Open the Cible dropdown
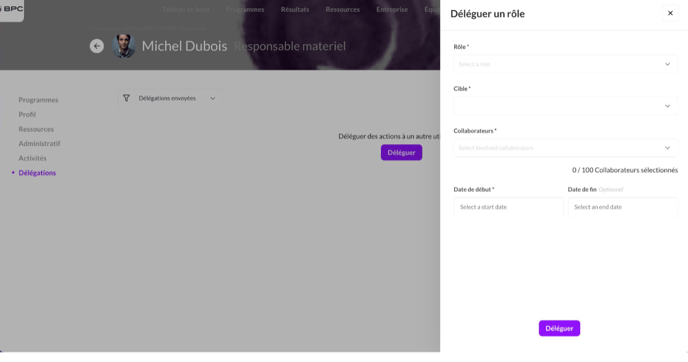The width and height of the screenshot is (688, 362). (565, 106)
